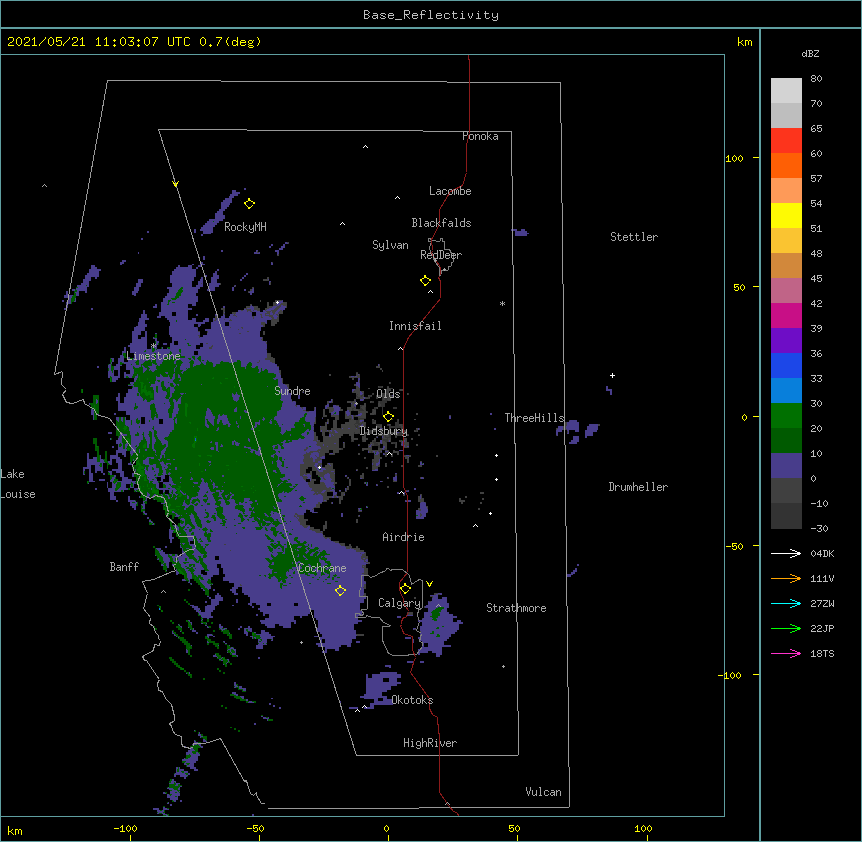
Task: Click the 18TS legend label
Action: point(822,653)
